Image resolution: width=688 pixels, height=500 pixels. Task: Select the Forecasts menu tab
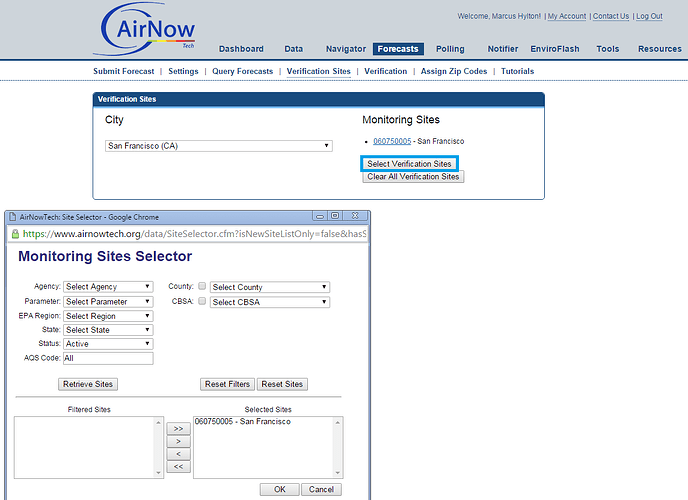tap(398, 49)
